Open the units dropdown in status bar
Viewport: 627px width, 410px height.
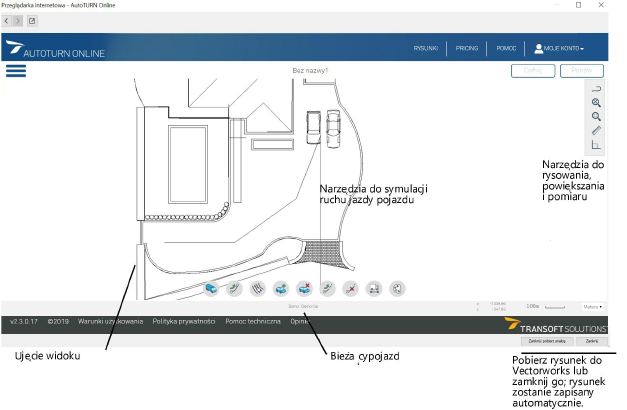593,307
